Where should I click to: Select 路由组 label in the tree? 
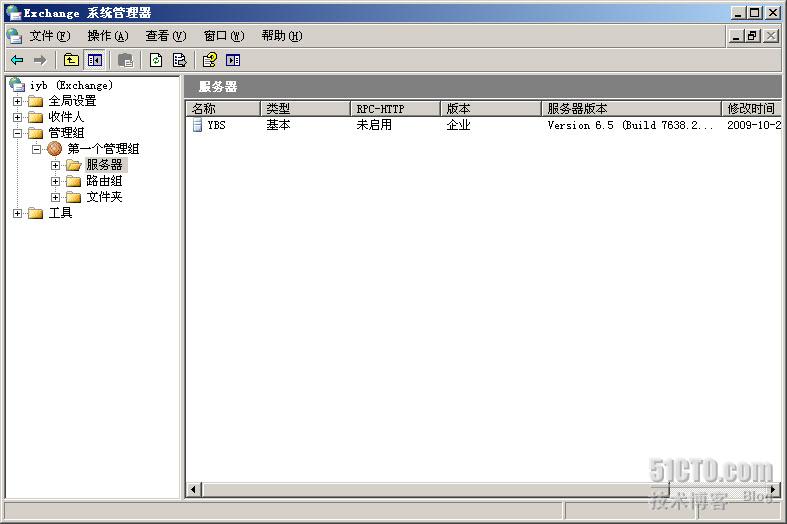pos(104,181)
